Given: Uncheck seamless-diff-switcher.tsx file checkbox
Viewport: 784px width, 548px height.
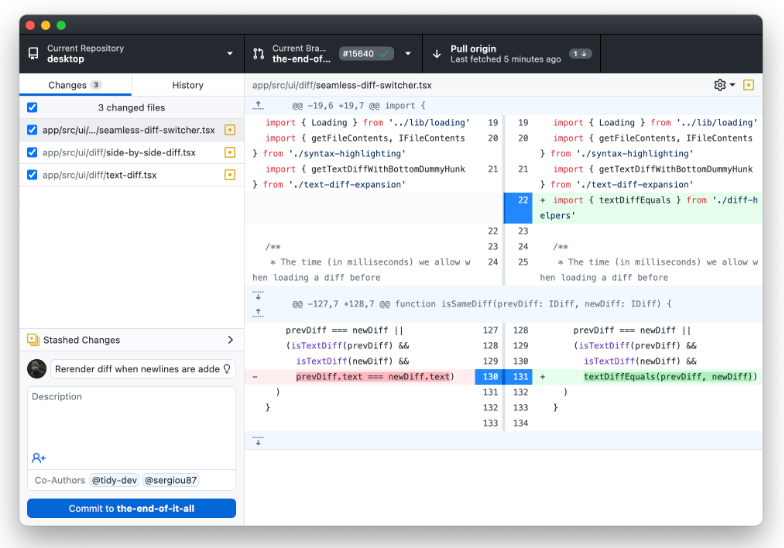Looking at the screenshot, I should click(x=32, y=130).
